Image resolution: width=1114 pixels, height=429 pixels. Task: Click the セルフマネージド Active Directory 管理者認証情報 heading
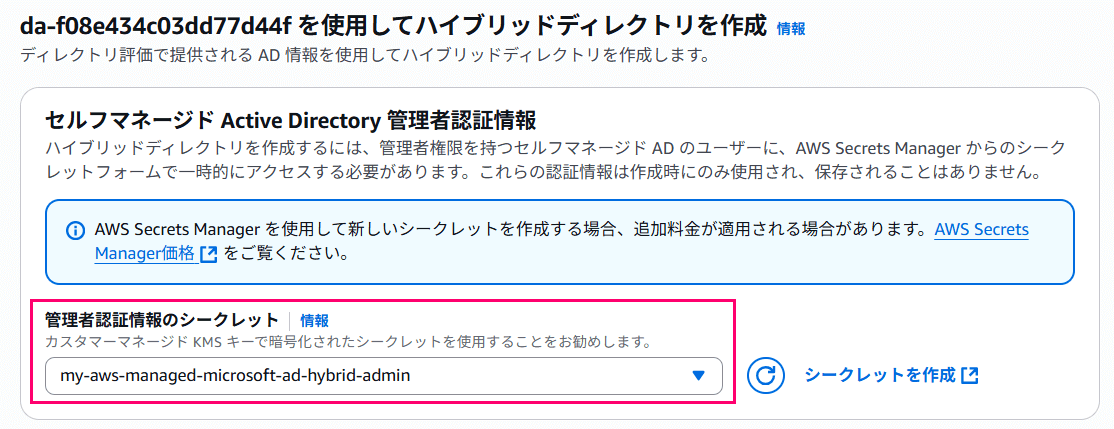(290, 120)
